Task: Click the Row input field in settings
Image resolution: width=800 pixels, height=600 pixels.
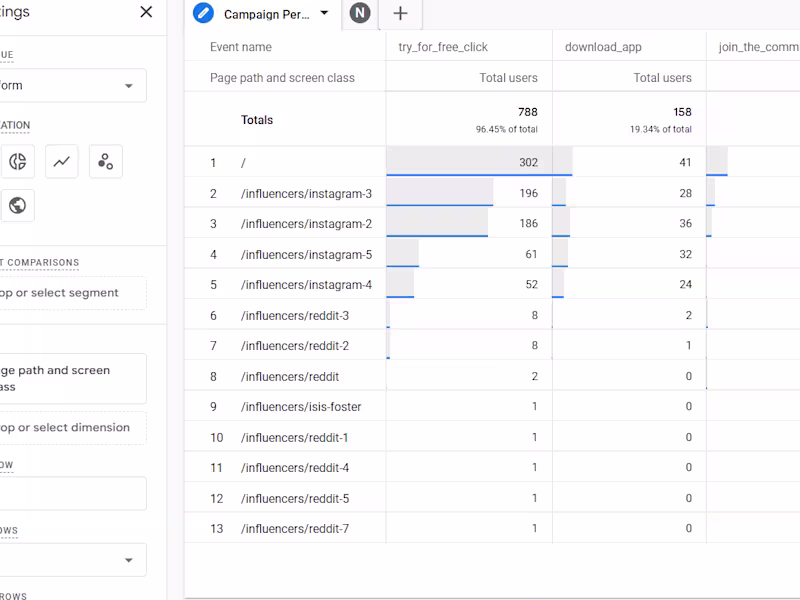Action: (x=75, y=493)
